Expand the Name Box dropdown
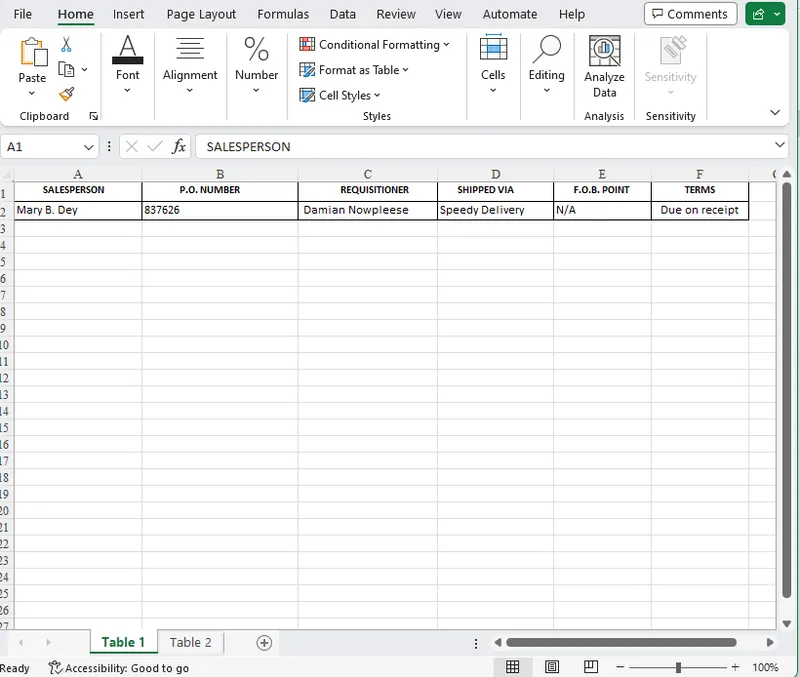The width and height of the screenshot is (800, 677). pos(88,147)
